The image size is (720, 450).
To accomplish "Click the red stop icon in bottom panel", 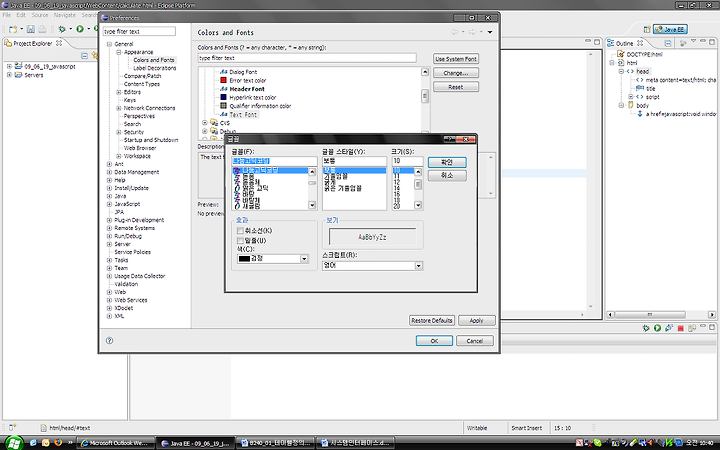I will point(681,328).
